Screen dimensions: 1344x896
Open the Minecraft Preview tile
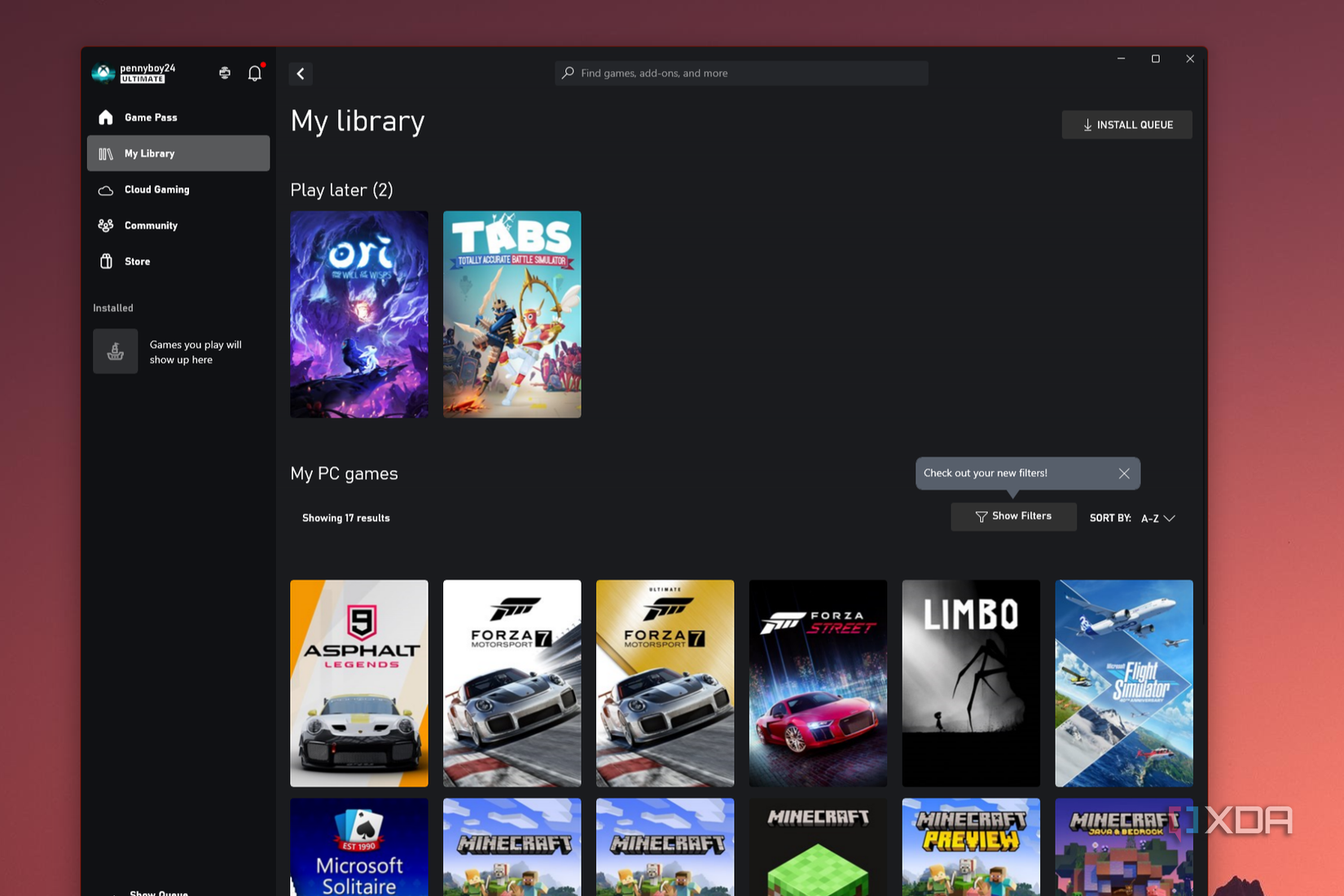[x=971, y=847]
